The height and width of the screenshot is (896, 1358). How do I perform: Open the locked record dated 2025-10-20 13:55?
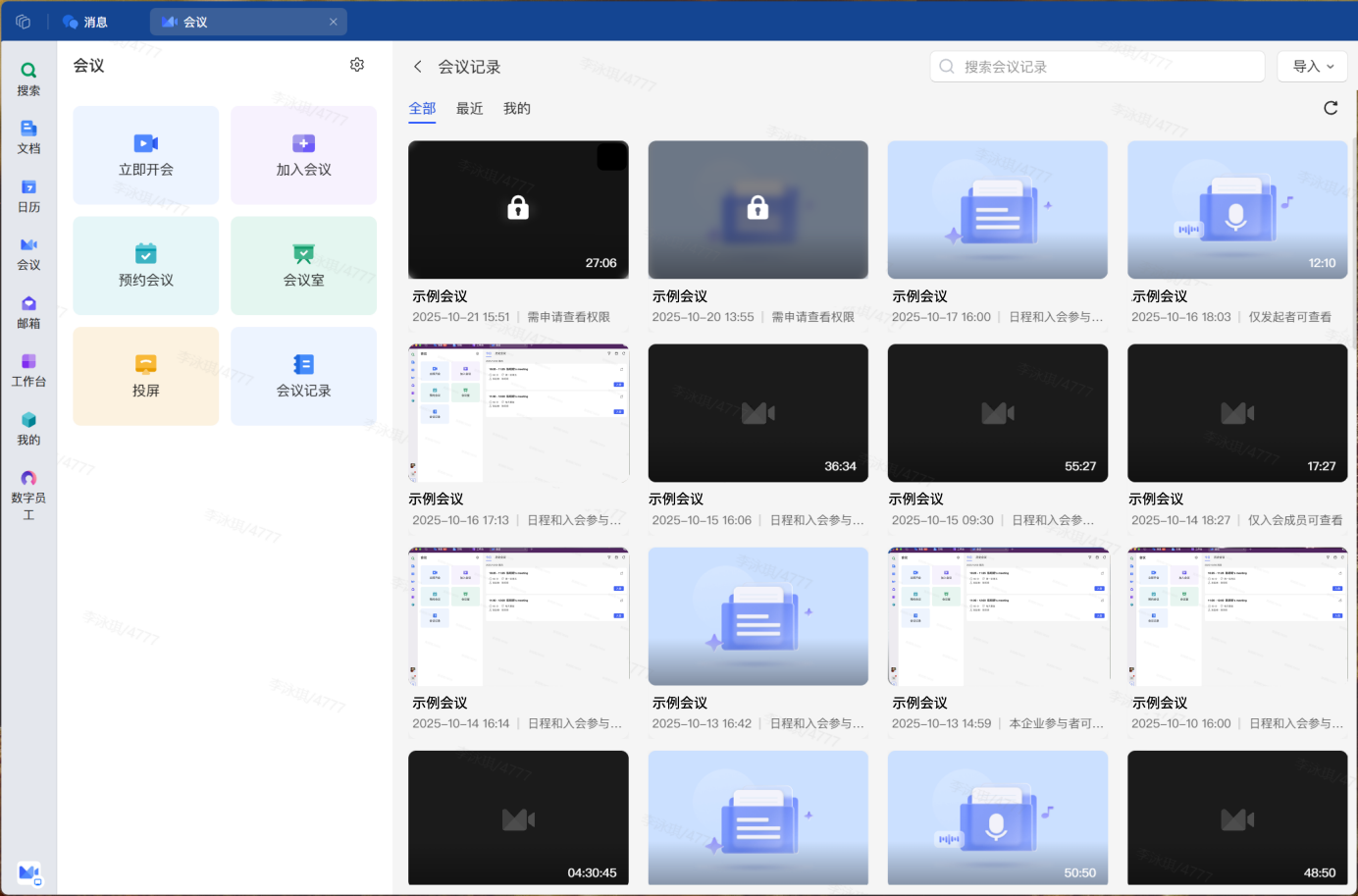coord(757,209)
